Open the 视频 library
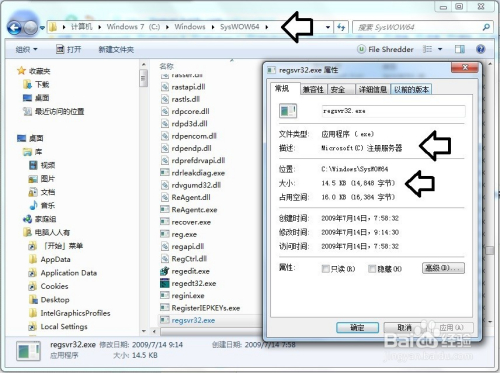500x373 pixels. point(42,165)
